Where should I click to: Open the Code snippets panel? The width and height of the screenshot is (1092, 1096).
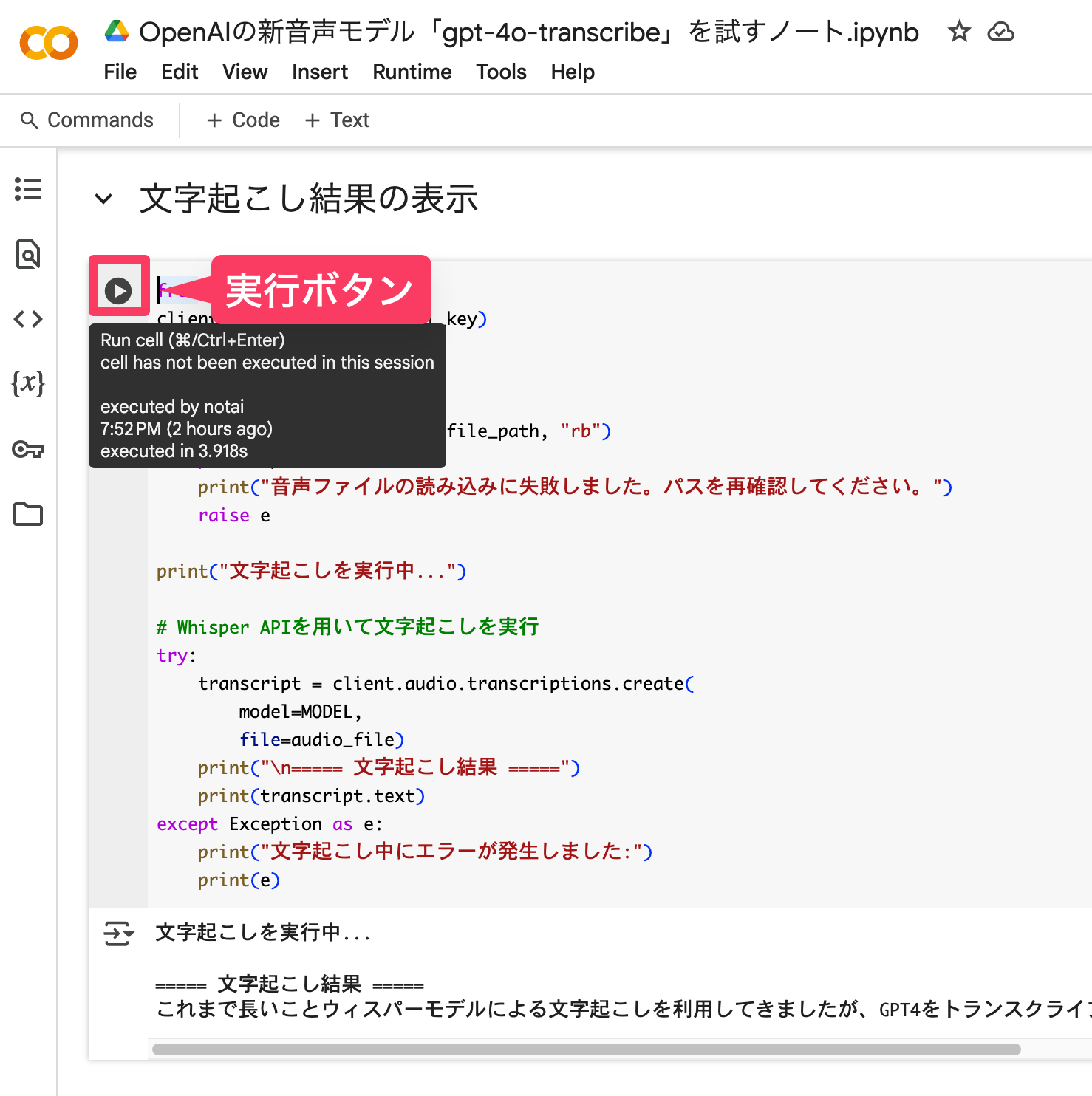tap(28, 319)
